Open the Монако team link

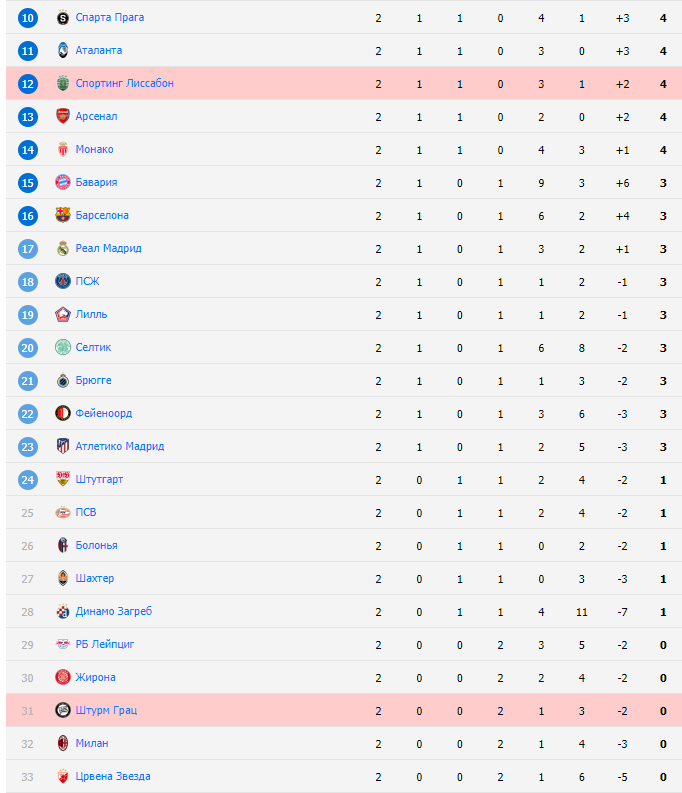pyautogui.click(x=94, y=150)
